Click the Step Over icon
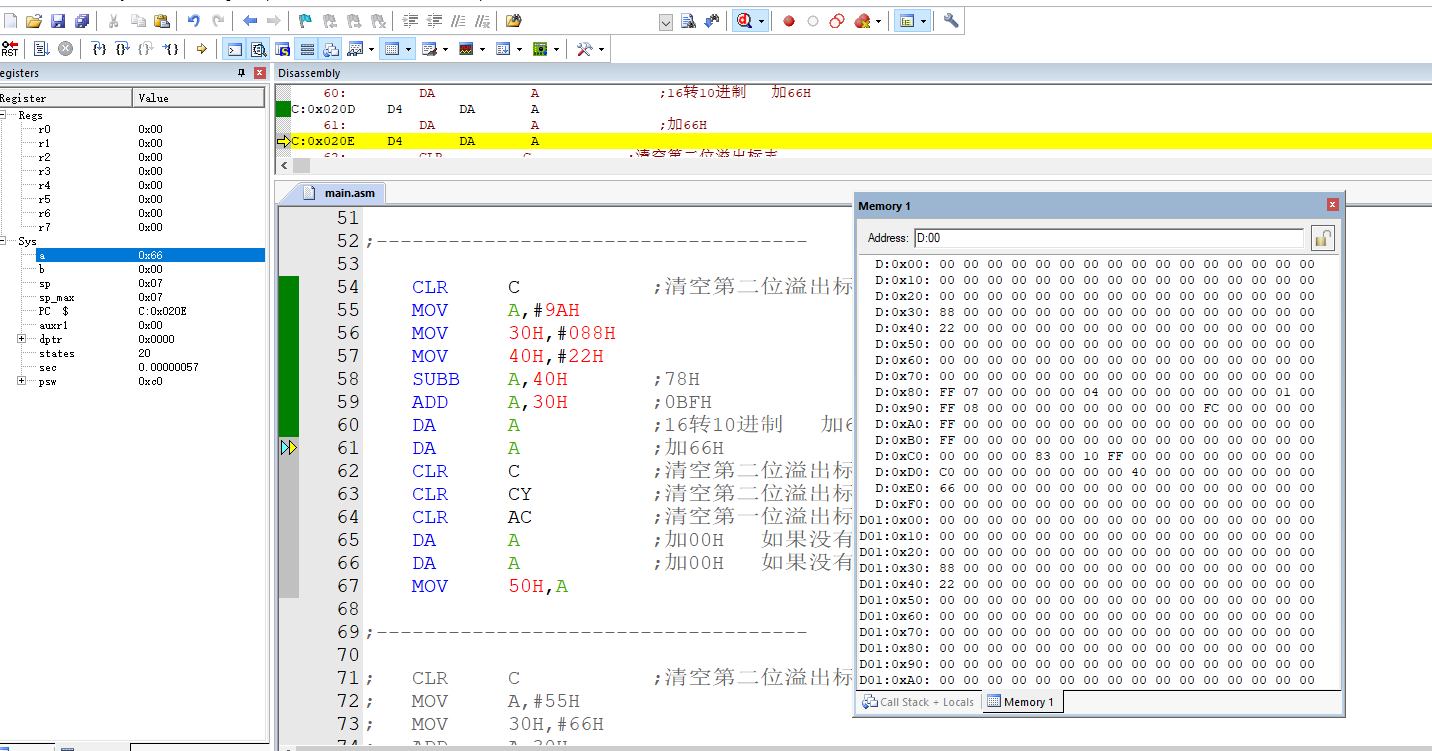Screen dimensions: 1432x751 [122, 49]
